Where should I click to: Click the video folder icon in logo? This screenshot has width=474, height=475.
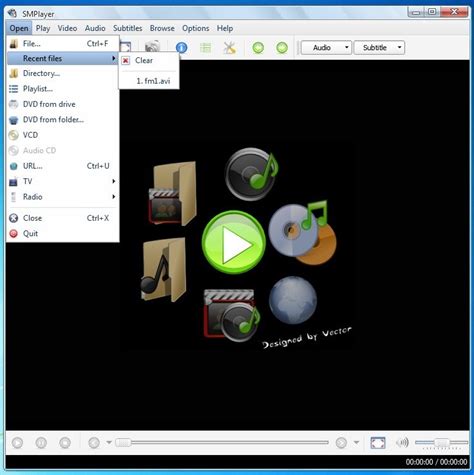pos(173,194)
